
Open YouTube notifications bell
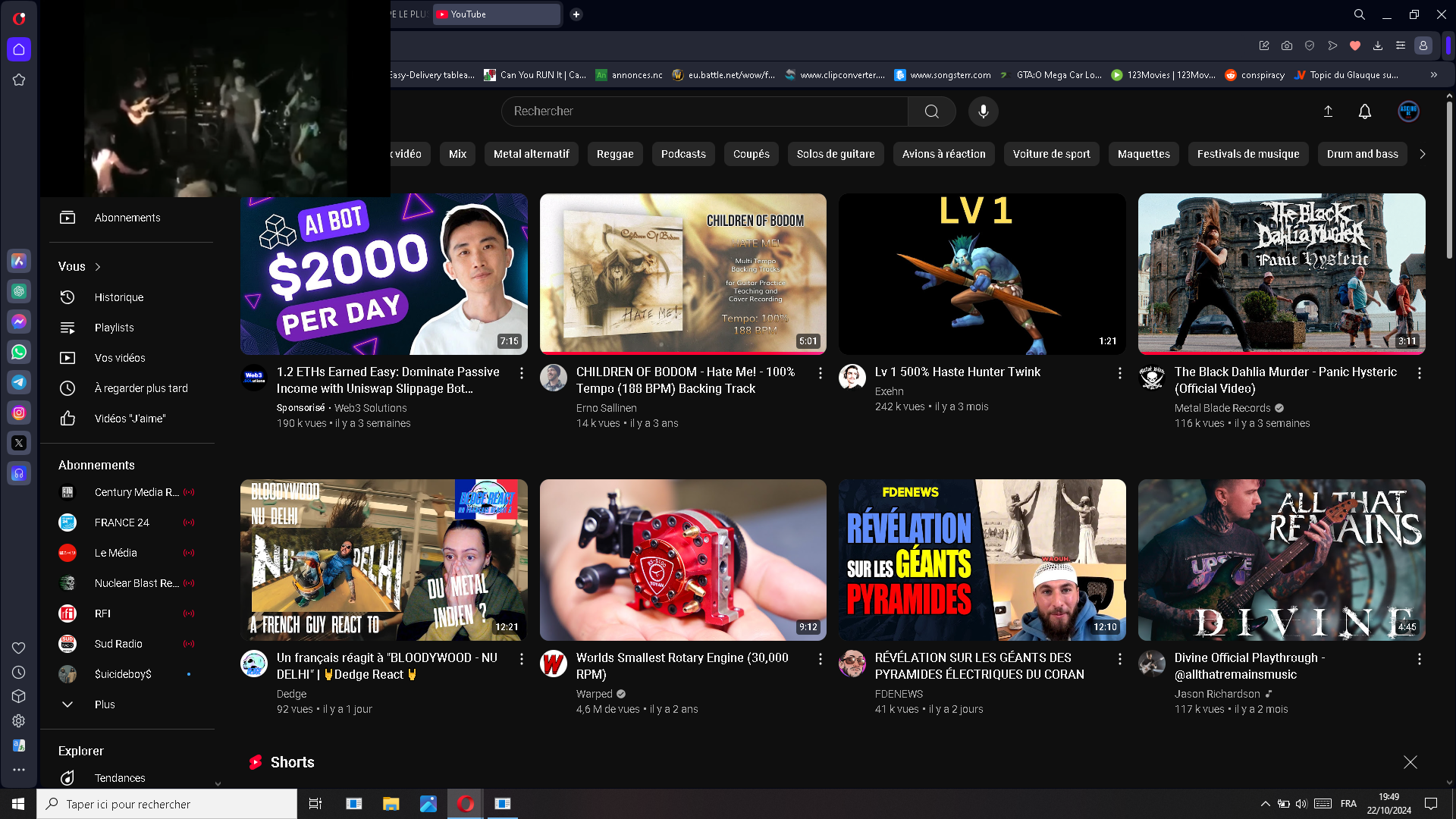[1365, 111]
